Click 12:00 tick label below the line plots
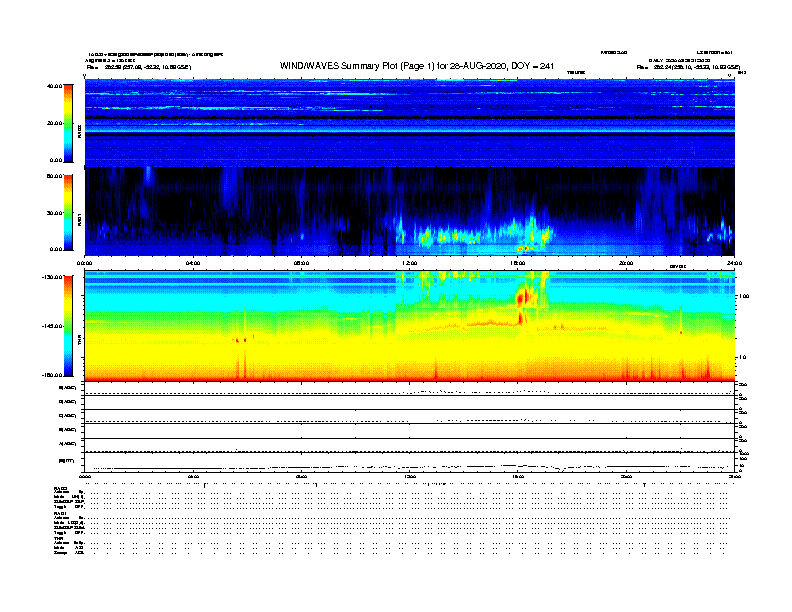The width and height of the screenshot is (792, 612). [410, 476]
